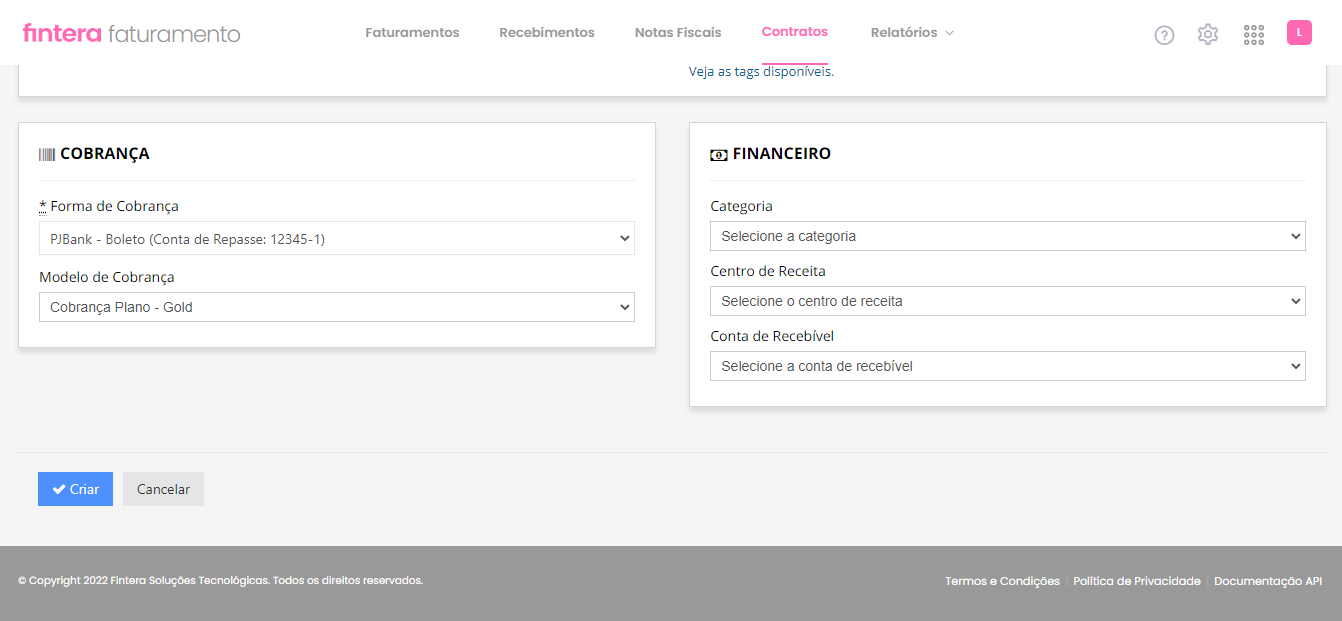Cancel with the Cancelar button

[163, 489]
